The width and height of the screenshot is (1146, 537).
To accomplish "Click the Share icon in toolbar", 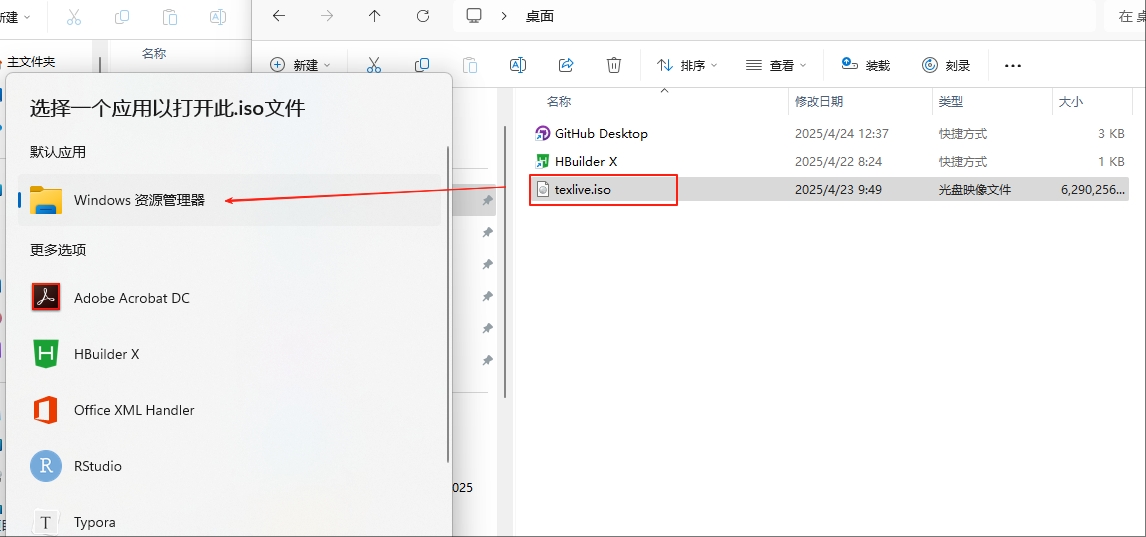I will 566,65.
